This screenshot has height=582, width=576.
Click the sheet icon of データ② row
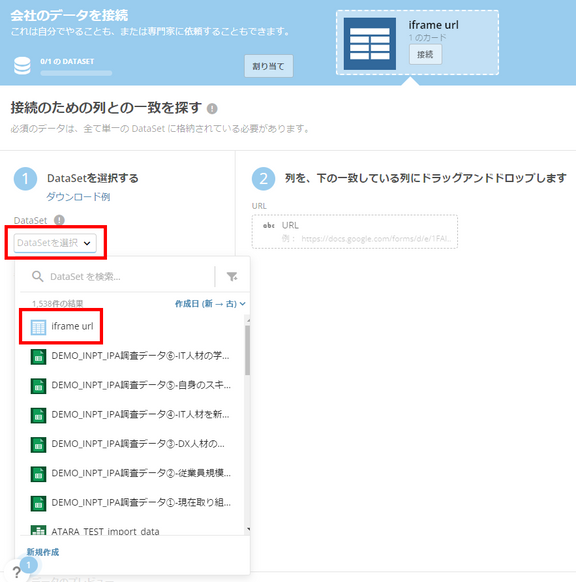click(38, 474)
